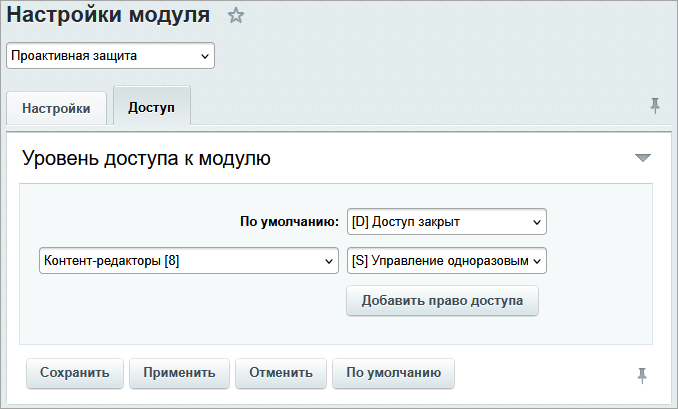The image size is (678, 409).
Task: Click the bold По умолчанию: label
Action: pyautogui.click(x=289, y=220)
